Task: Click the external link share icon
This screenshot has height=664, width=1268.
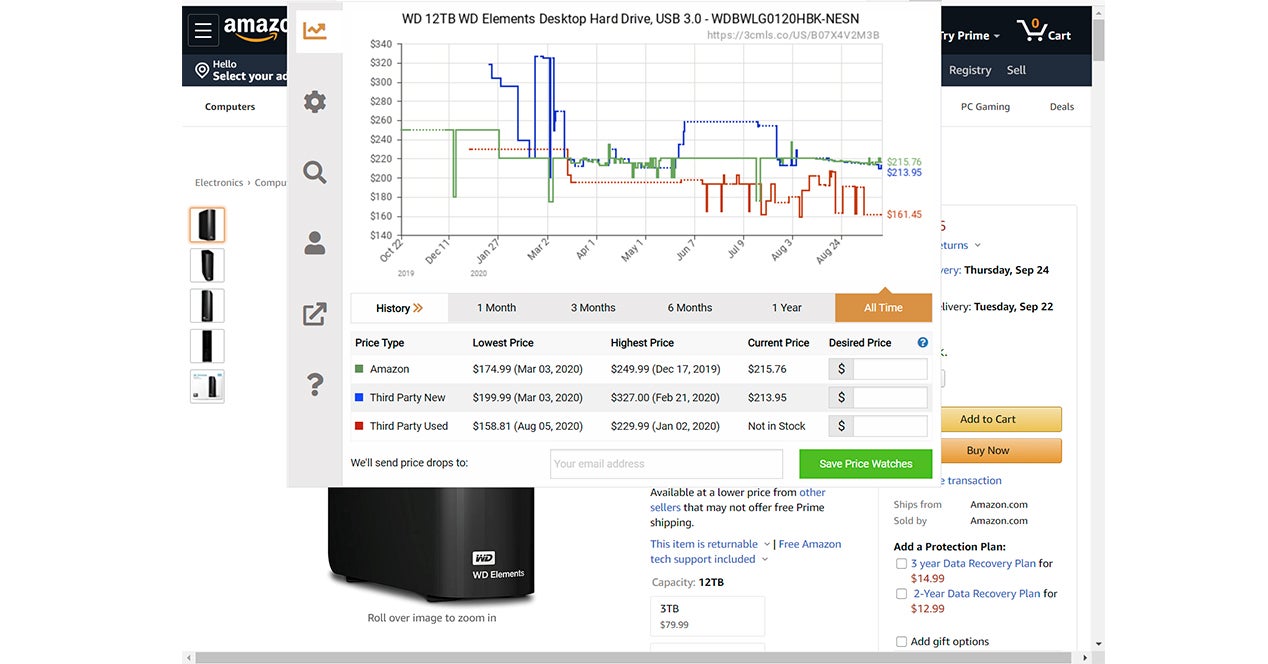Action: click(314, 314)
